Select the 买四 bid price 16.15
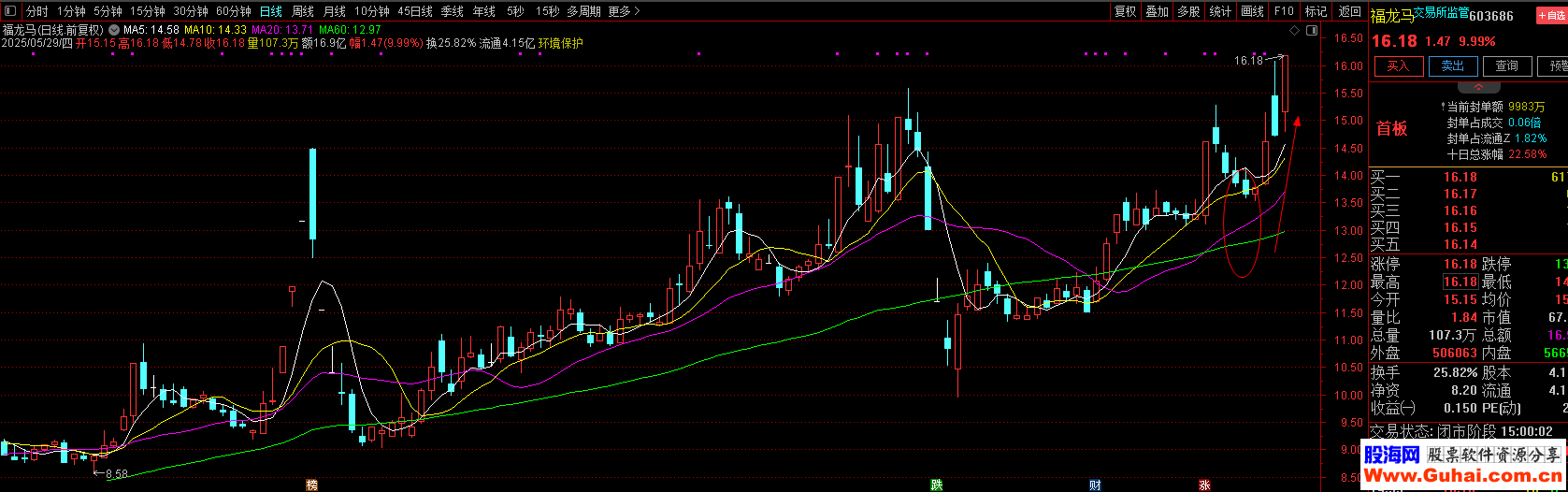The width and height of the screenshot is (1568, 492). coord(1460,227)
